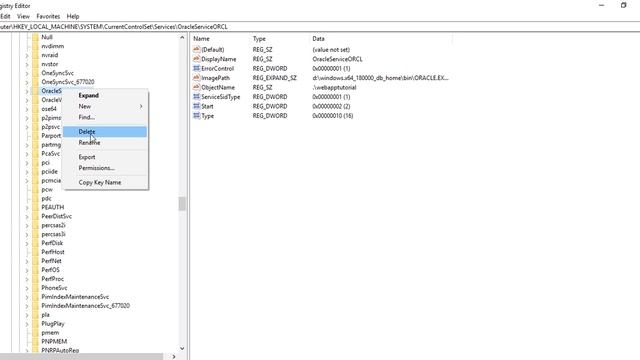Click the PlugPlay key folder icon
The height and width of the screenshot is (360, 640).
point(35,324)
